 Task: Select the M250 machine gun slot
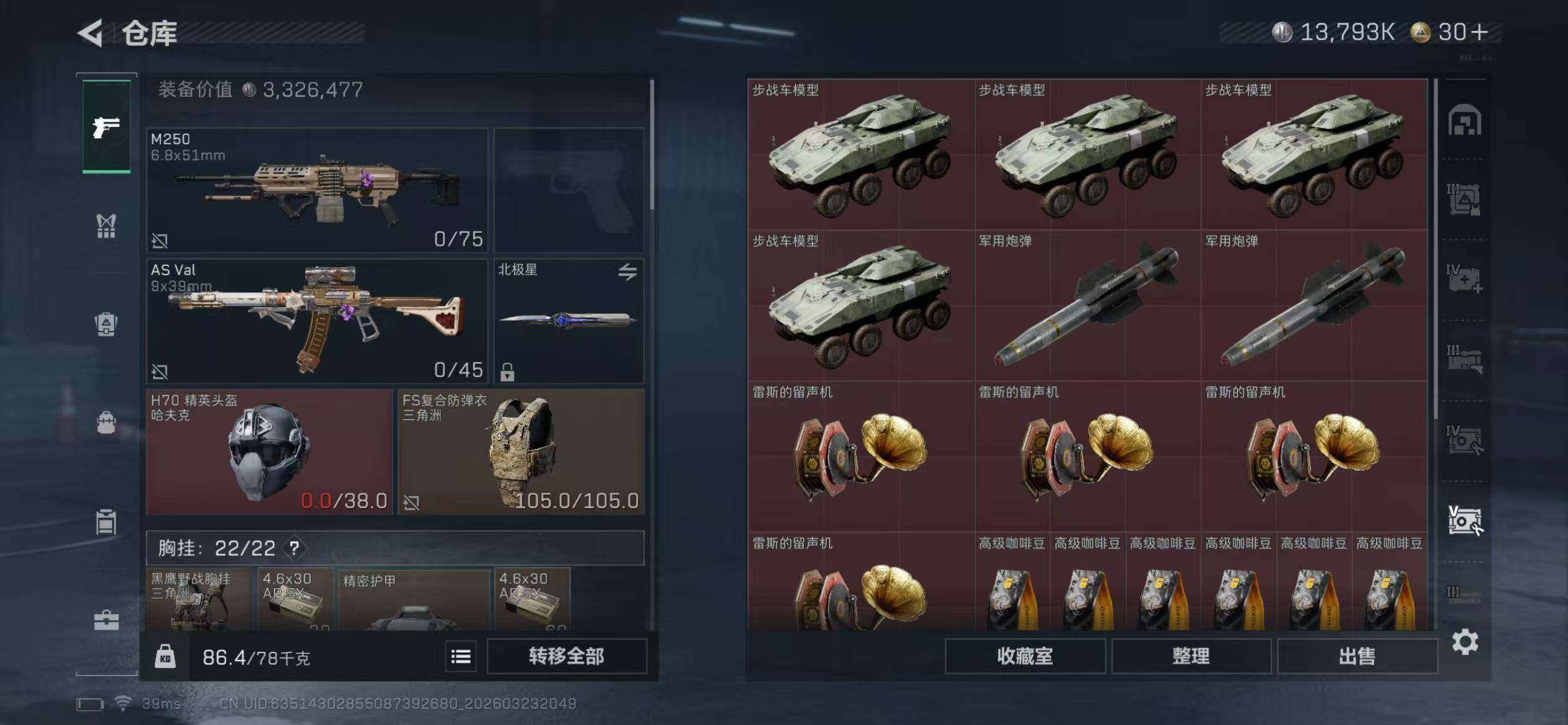(317, 190)
